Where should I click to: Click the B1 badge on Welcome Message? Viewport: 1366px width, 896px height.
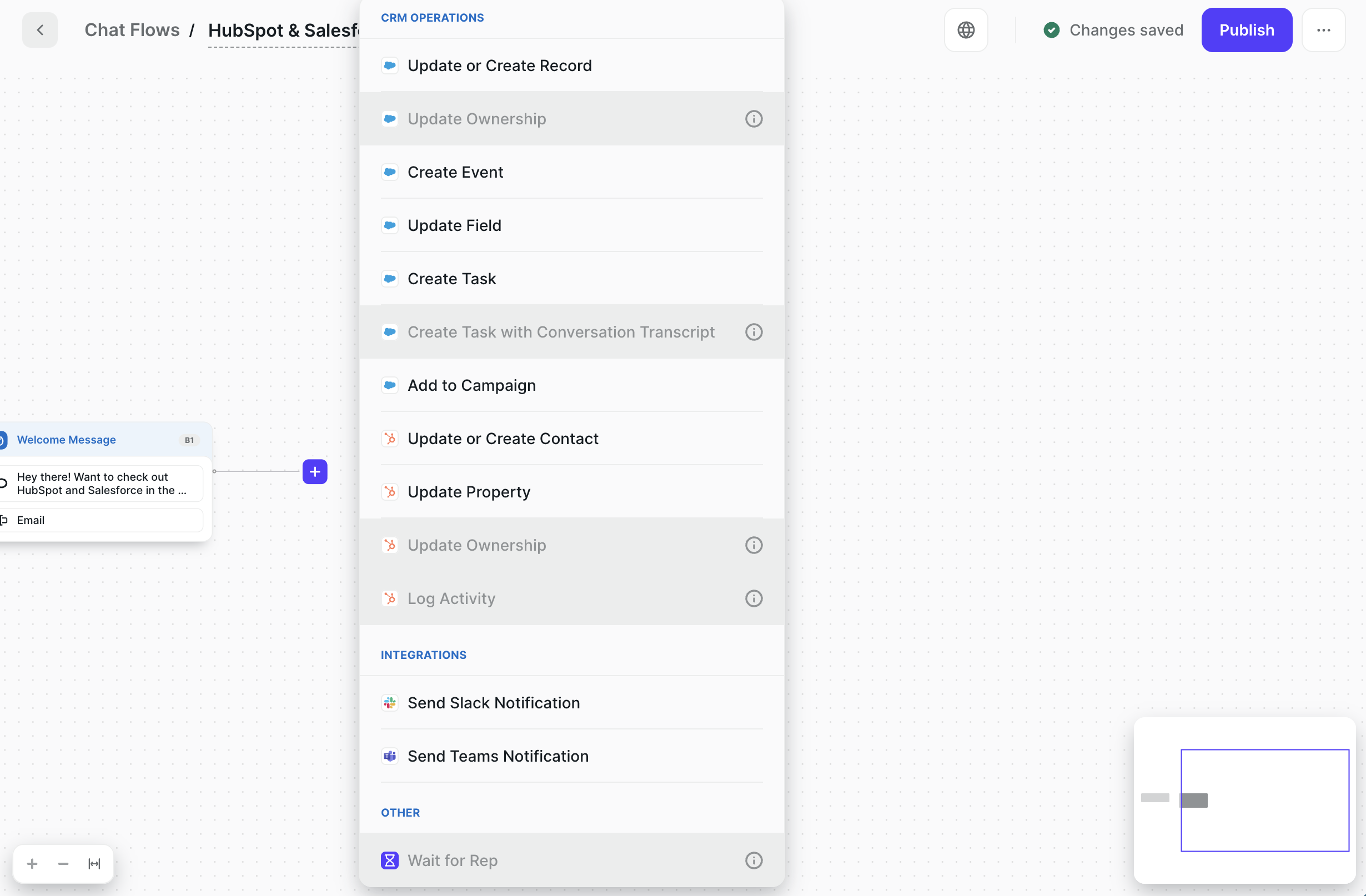tap(189, 441)
